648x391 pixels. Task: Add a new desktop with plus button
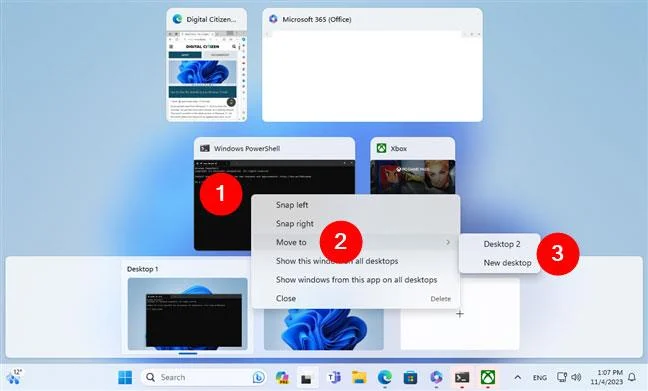coord(460,314)
